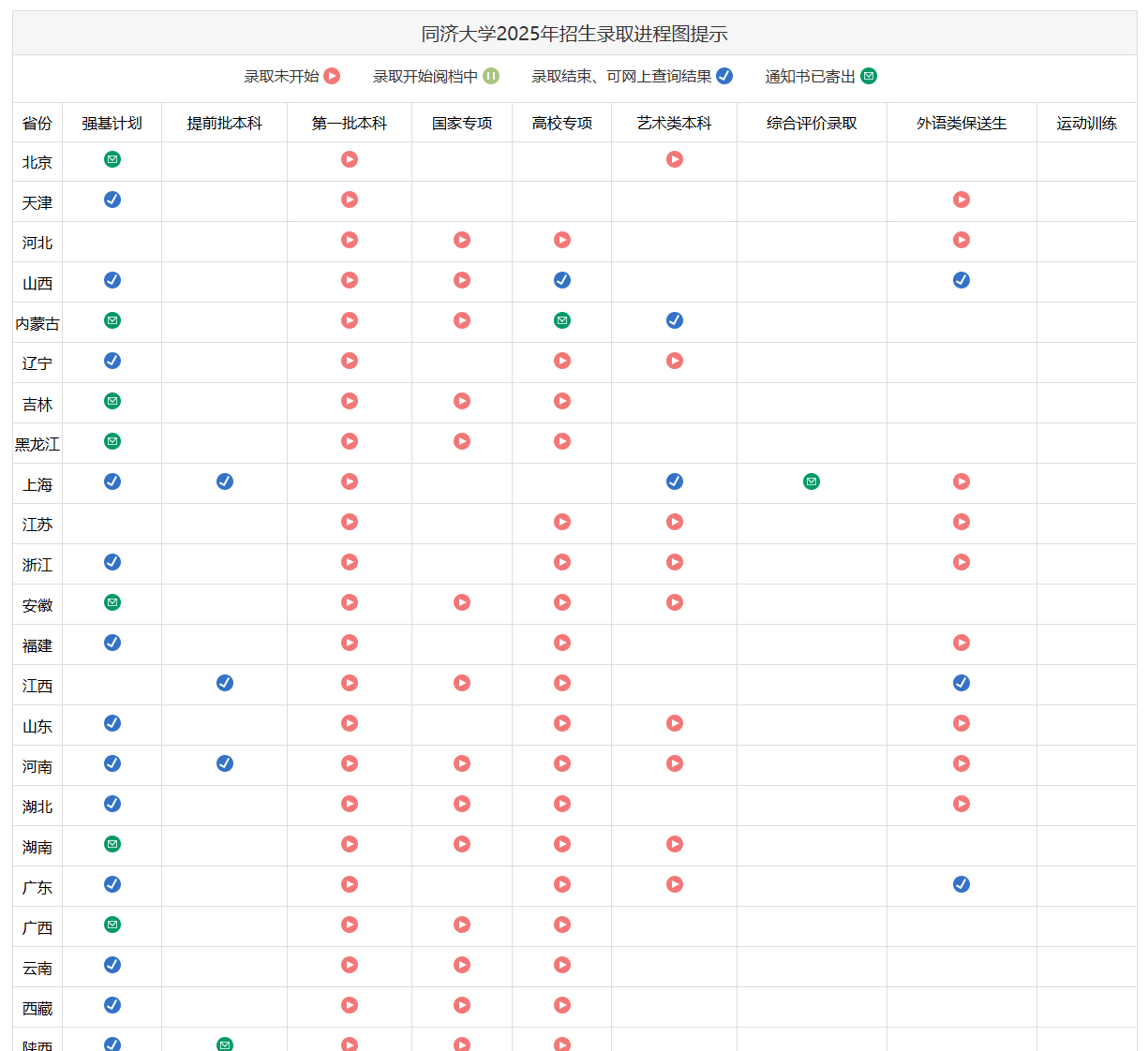Viewport: 1148px width, 1051px height.
Task: Click 西藏 高校专项 red icon
Action: pos(562,1005)
